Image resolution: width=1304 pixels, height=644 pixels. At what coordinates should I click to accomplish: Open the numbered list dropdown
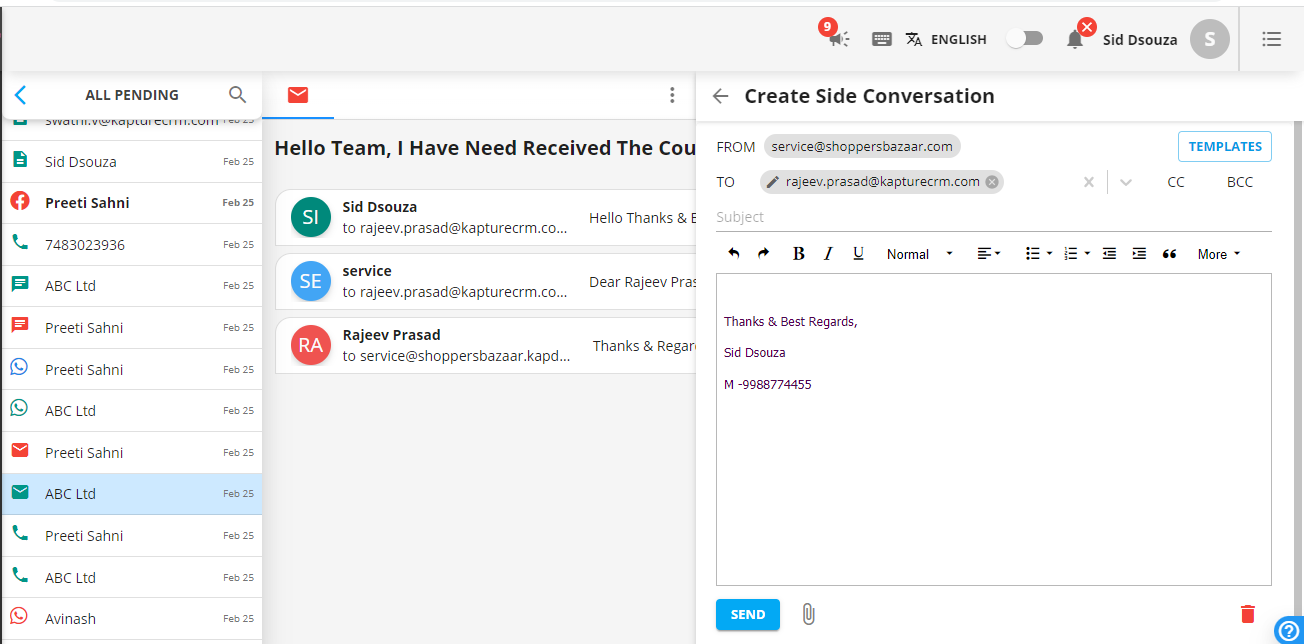coord(1077,254)
